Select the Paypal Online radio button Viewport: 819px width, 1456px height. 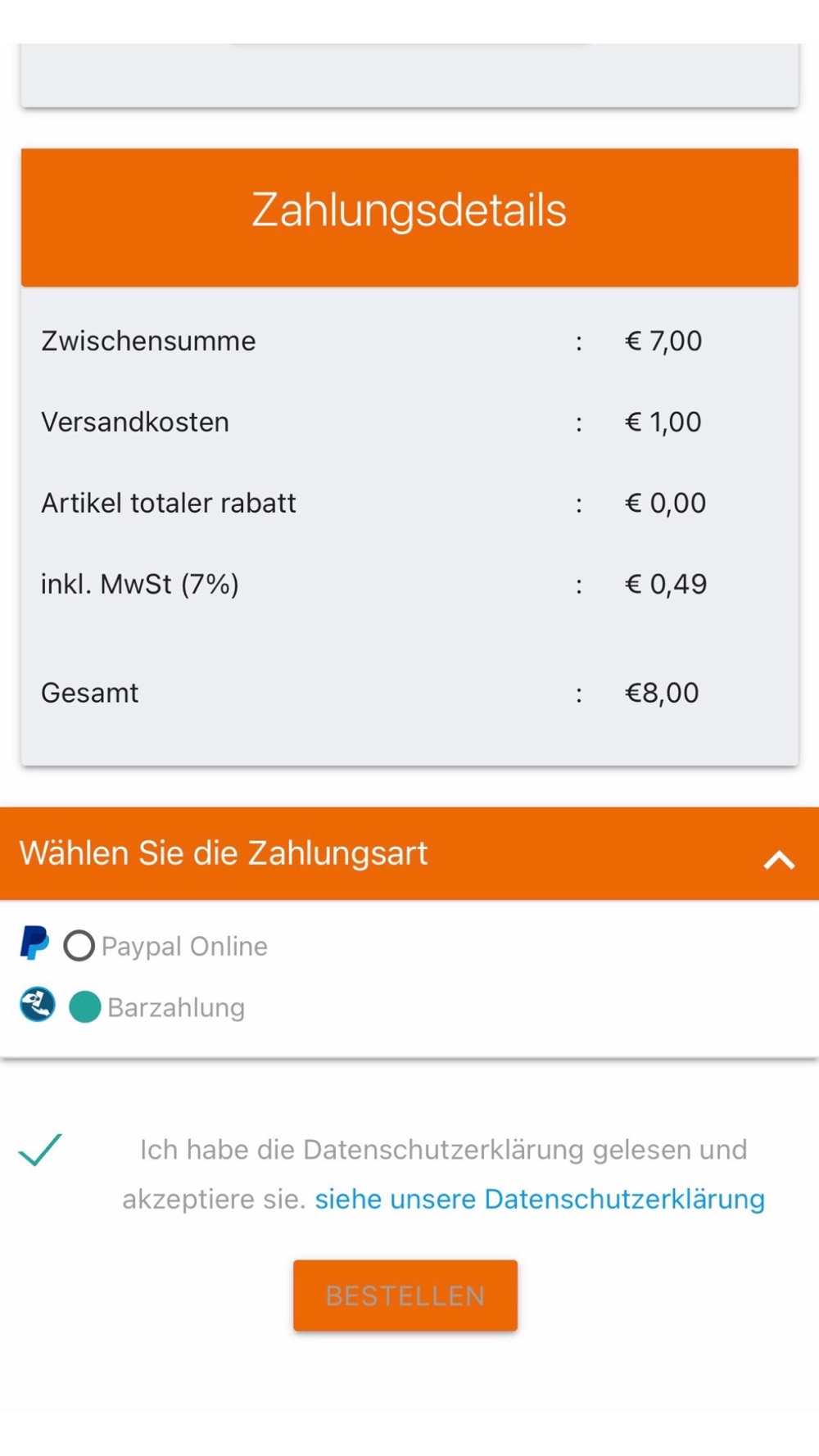pyautogui.click(x=79, y=946)
